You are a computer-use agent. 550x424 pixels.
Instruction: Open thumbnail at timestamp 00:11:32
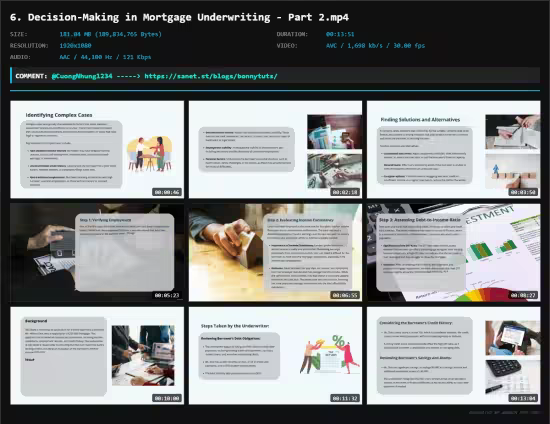point(275,356)
